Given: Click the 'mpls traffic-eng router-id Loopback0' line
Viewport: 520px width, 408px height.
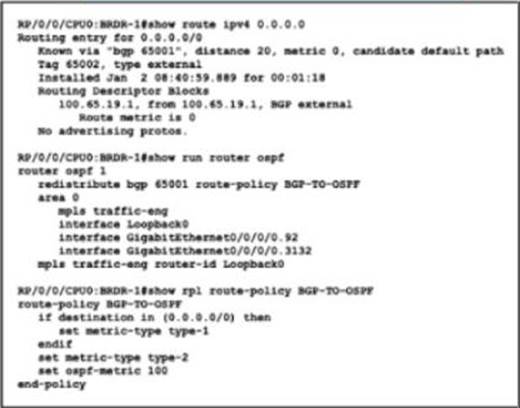Looking at the screenshot, I should coord(161,264).
